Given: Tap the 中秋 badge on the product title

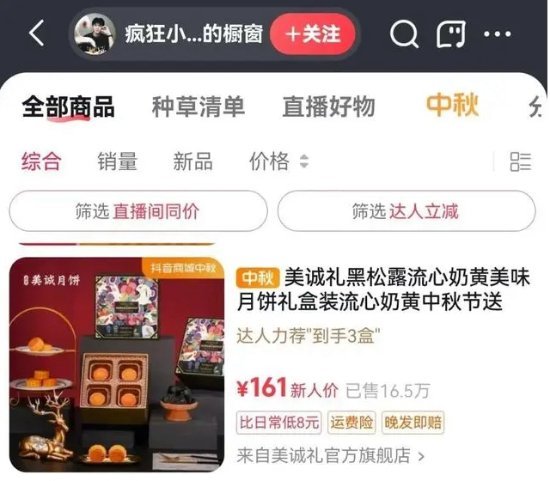Looking at the screenshot, I should pyautogui.click(x=258, y=278).
